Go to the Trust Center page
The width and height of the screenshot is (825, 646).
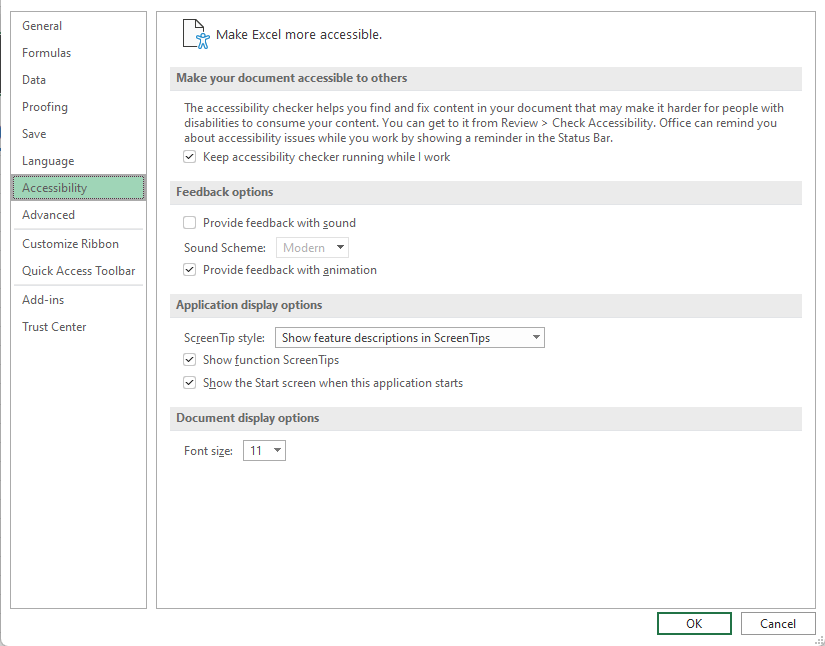tap(78, 327)
